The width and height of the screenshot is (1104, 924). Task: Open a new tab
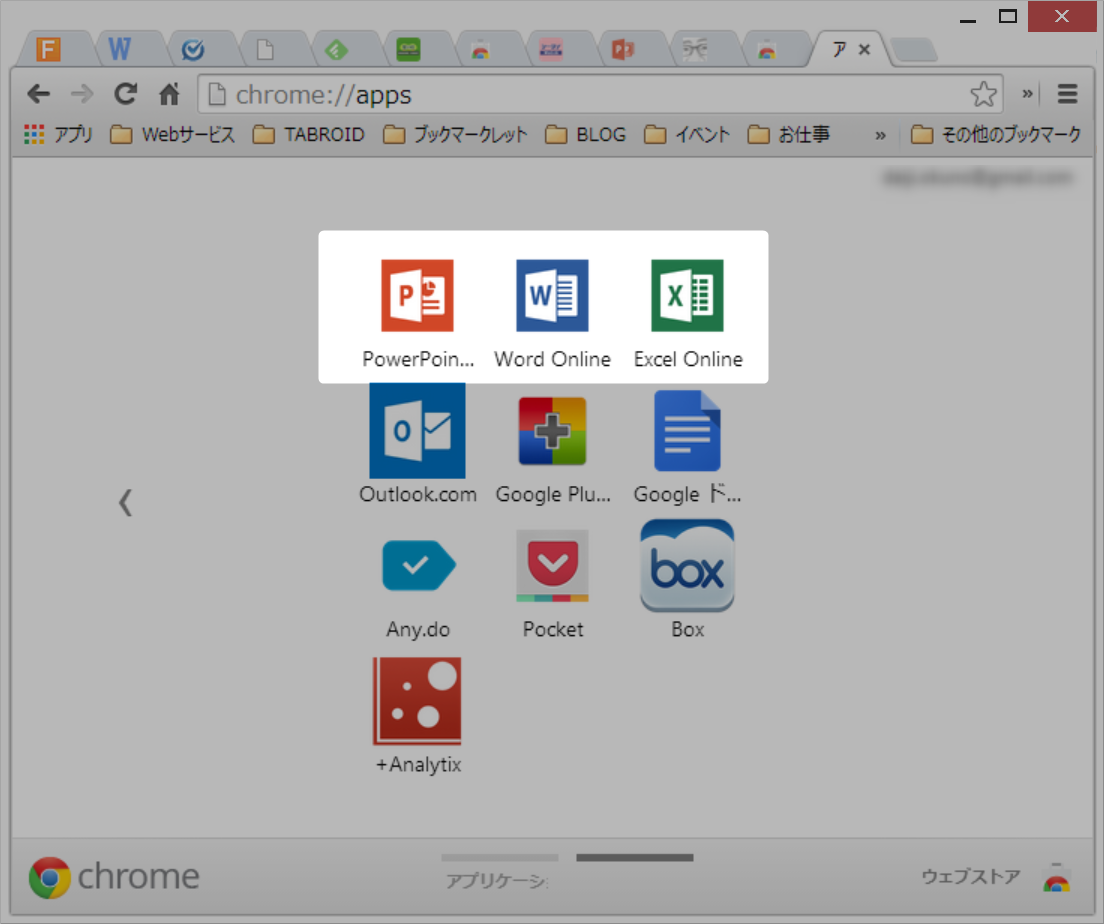[x=913, y=50]
